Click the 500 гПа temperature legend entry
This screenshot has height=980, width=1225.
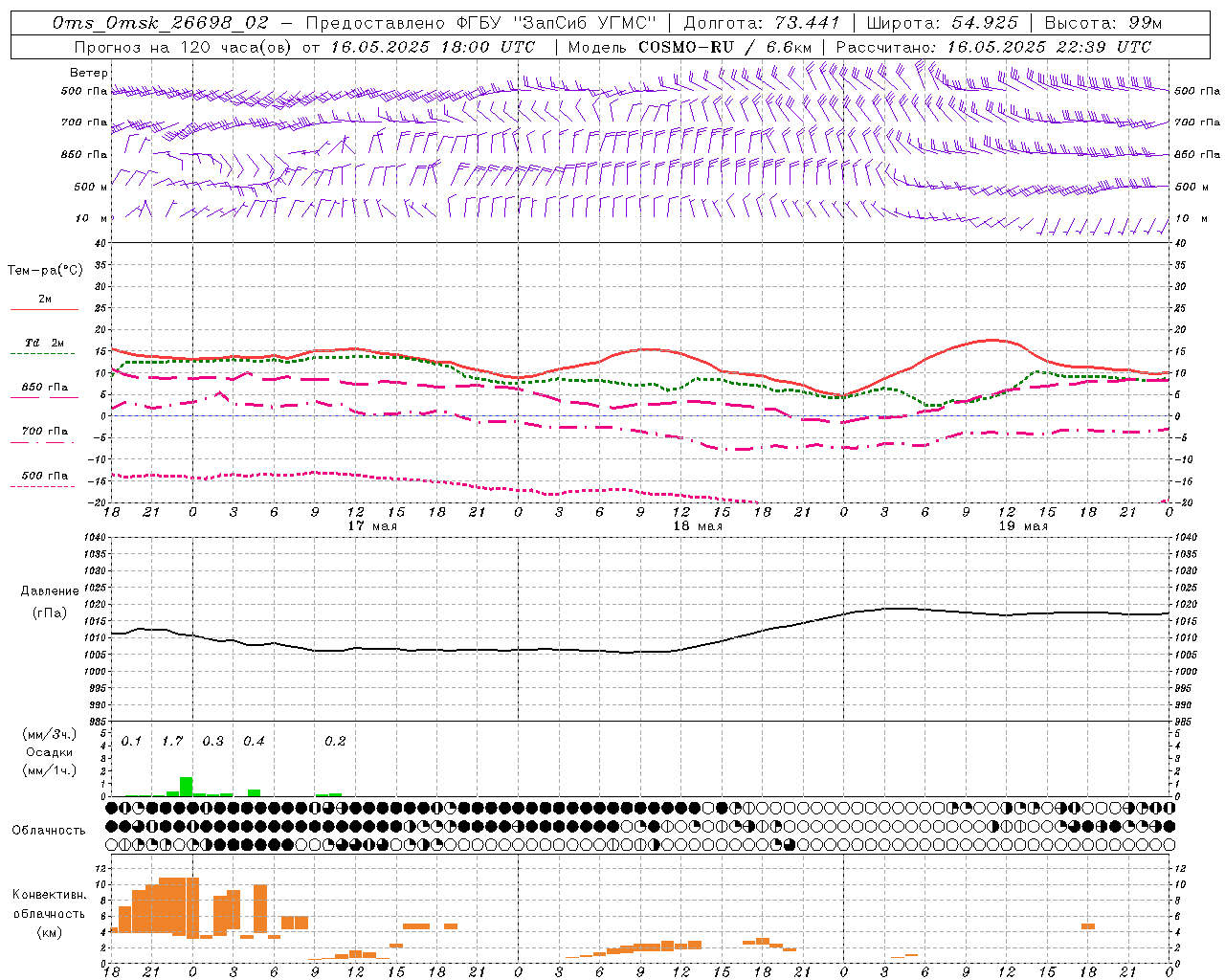pos(45,476)
